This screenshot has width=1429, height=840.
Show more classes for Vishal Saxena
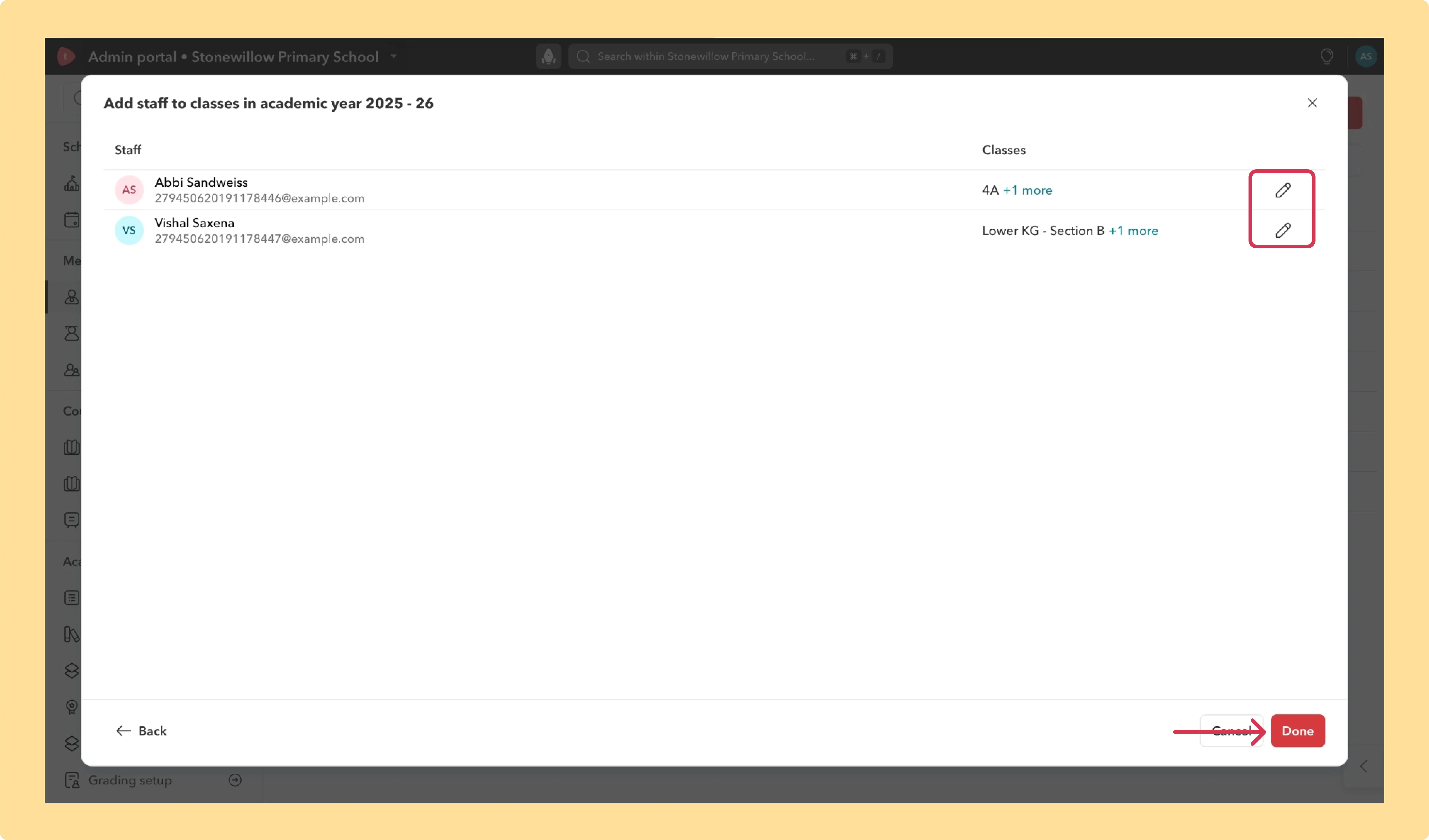[x=1134, y=231]
